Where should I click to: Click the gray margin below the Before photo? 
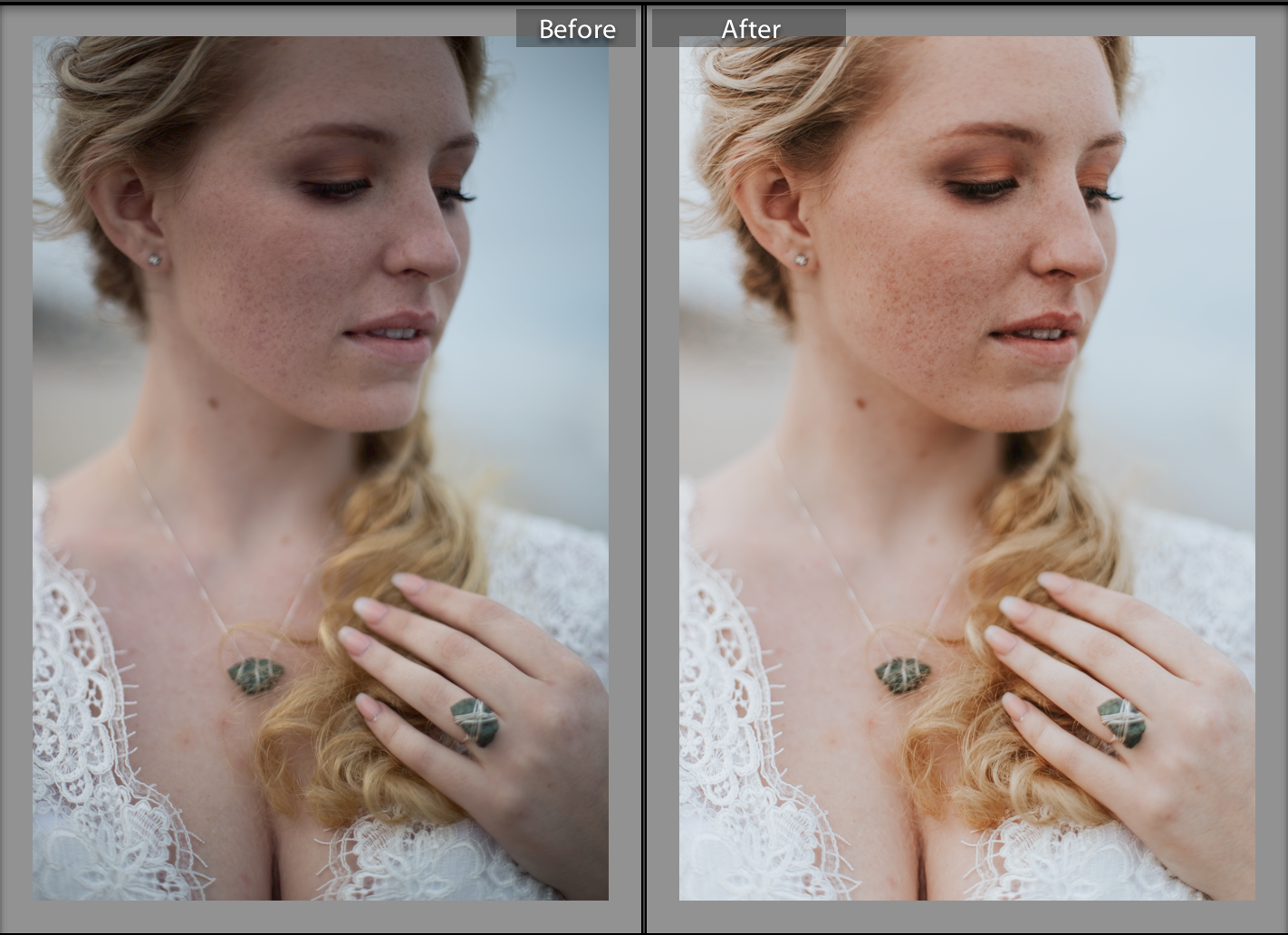point(321,917)
